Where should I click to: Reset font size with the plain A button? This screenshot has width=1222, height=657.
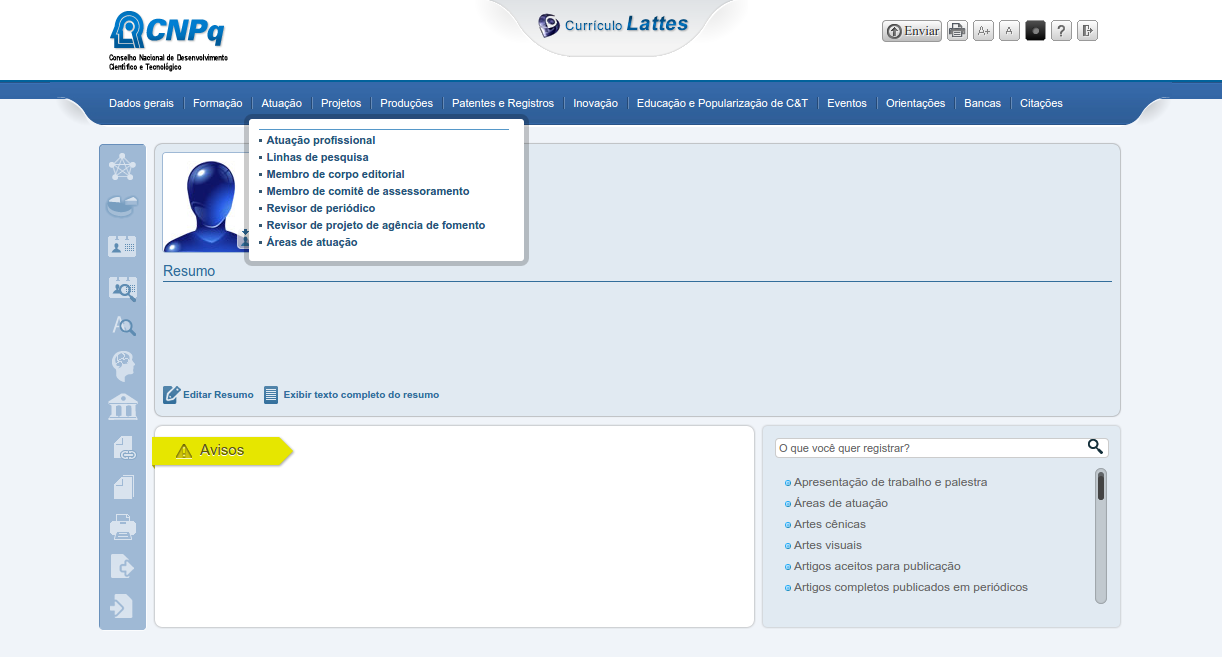[x=1009, y=31]
